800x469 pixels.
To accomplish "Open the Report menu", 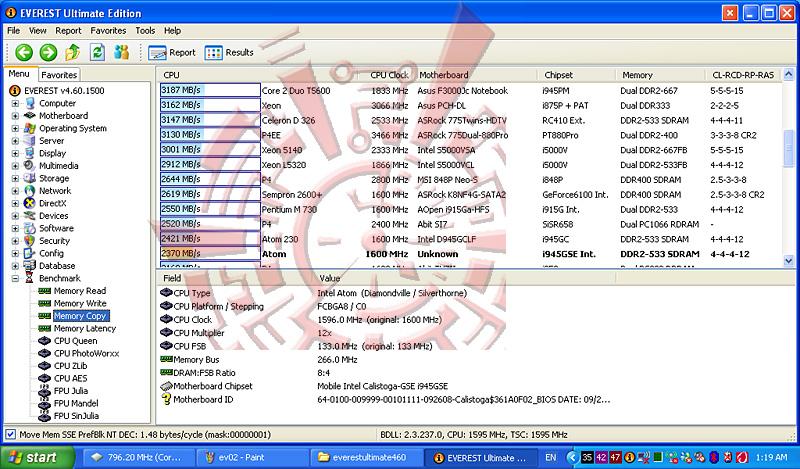I will tap(68, 31).
